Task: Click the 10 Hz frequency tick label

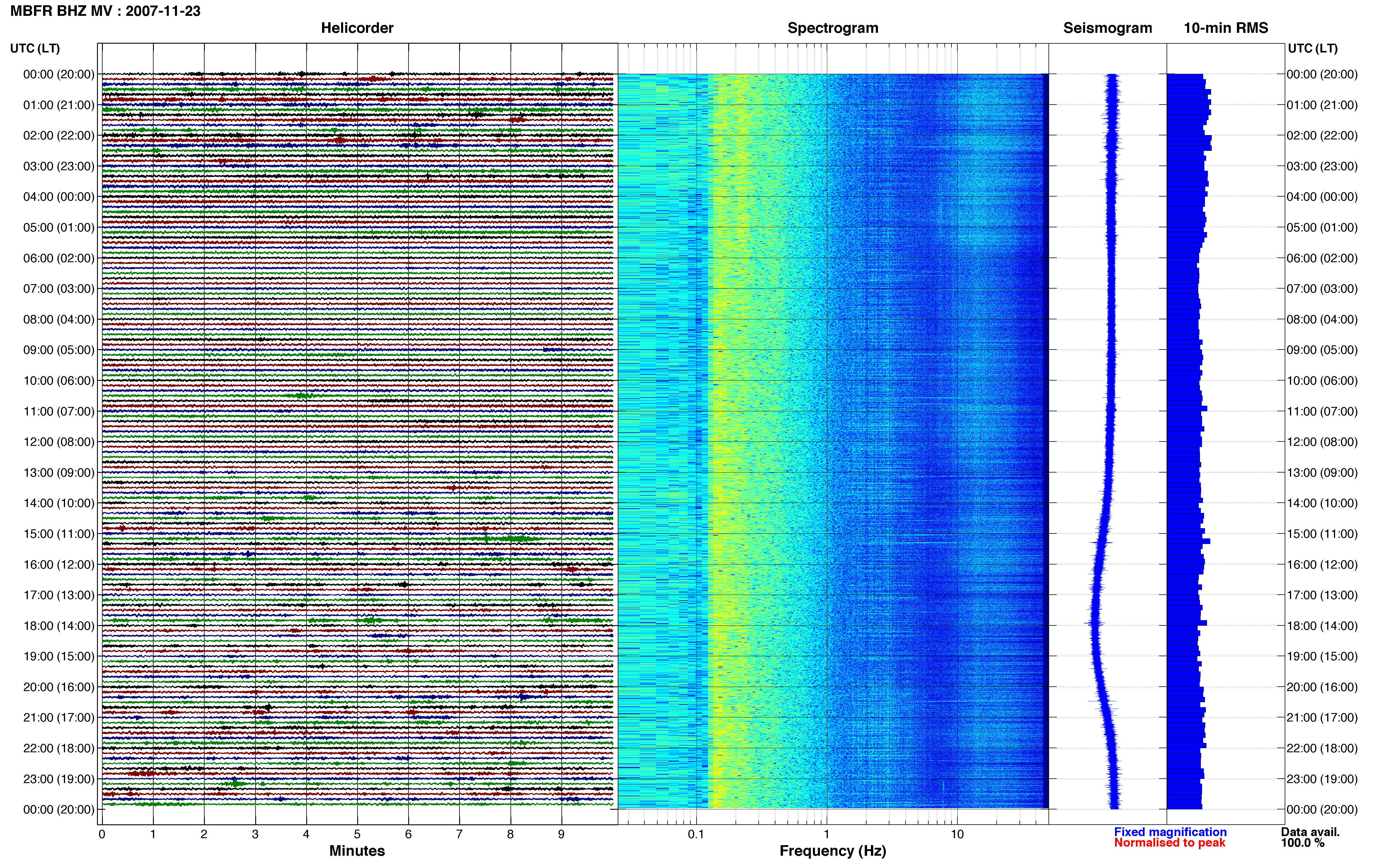Action: [x=957, y=834]
